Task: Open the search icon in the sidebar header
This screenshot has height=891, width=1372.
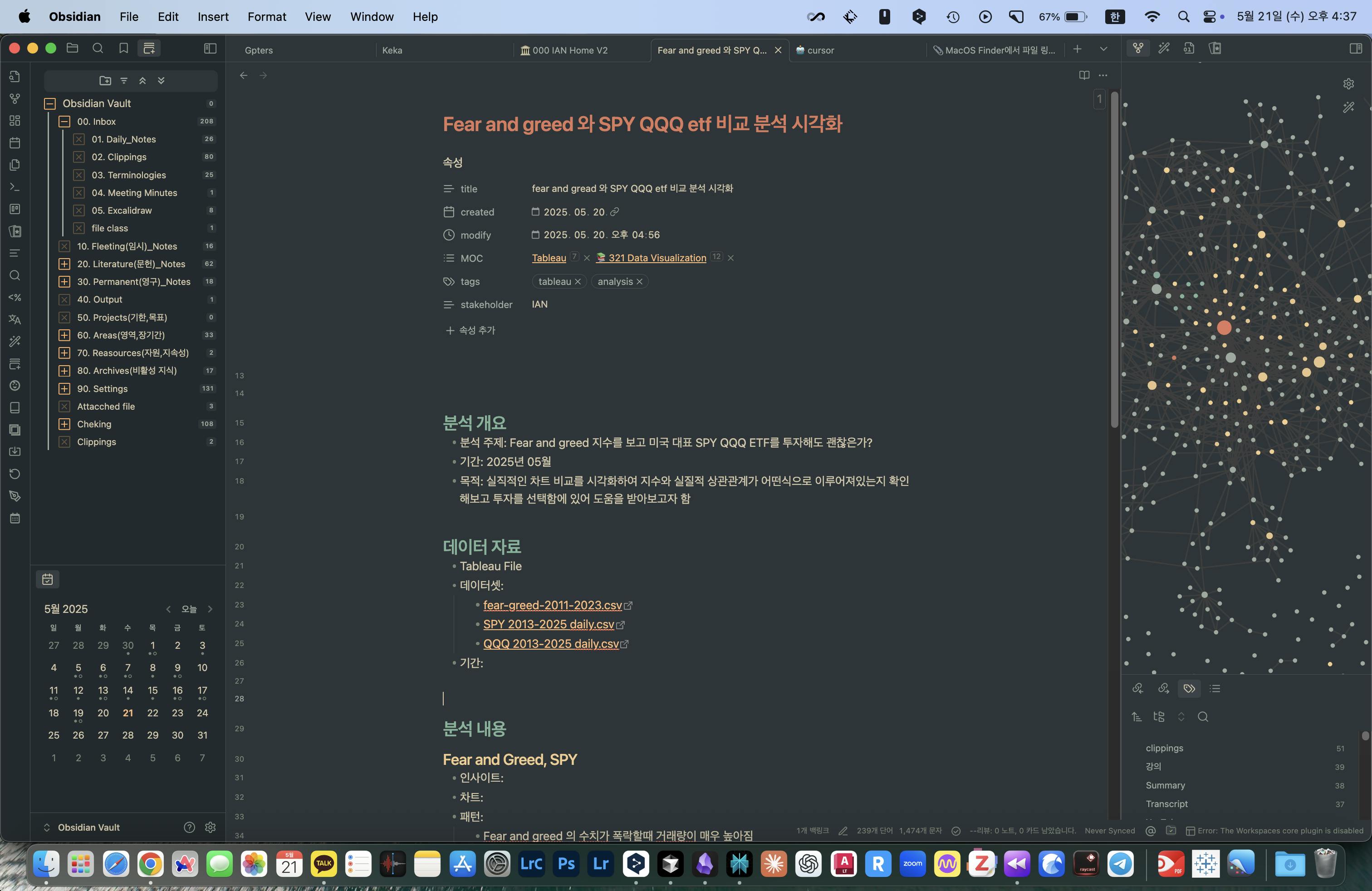Action: tap(98, 49)
